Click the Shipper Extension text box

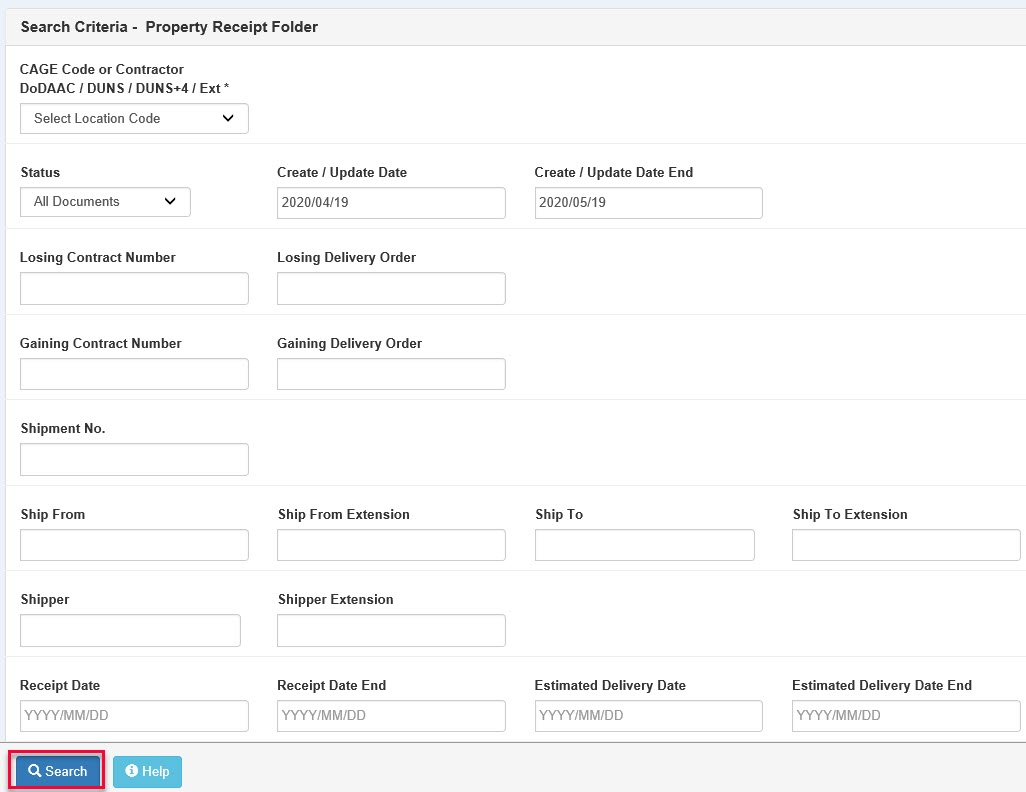[x=391, y=630]
